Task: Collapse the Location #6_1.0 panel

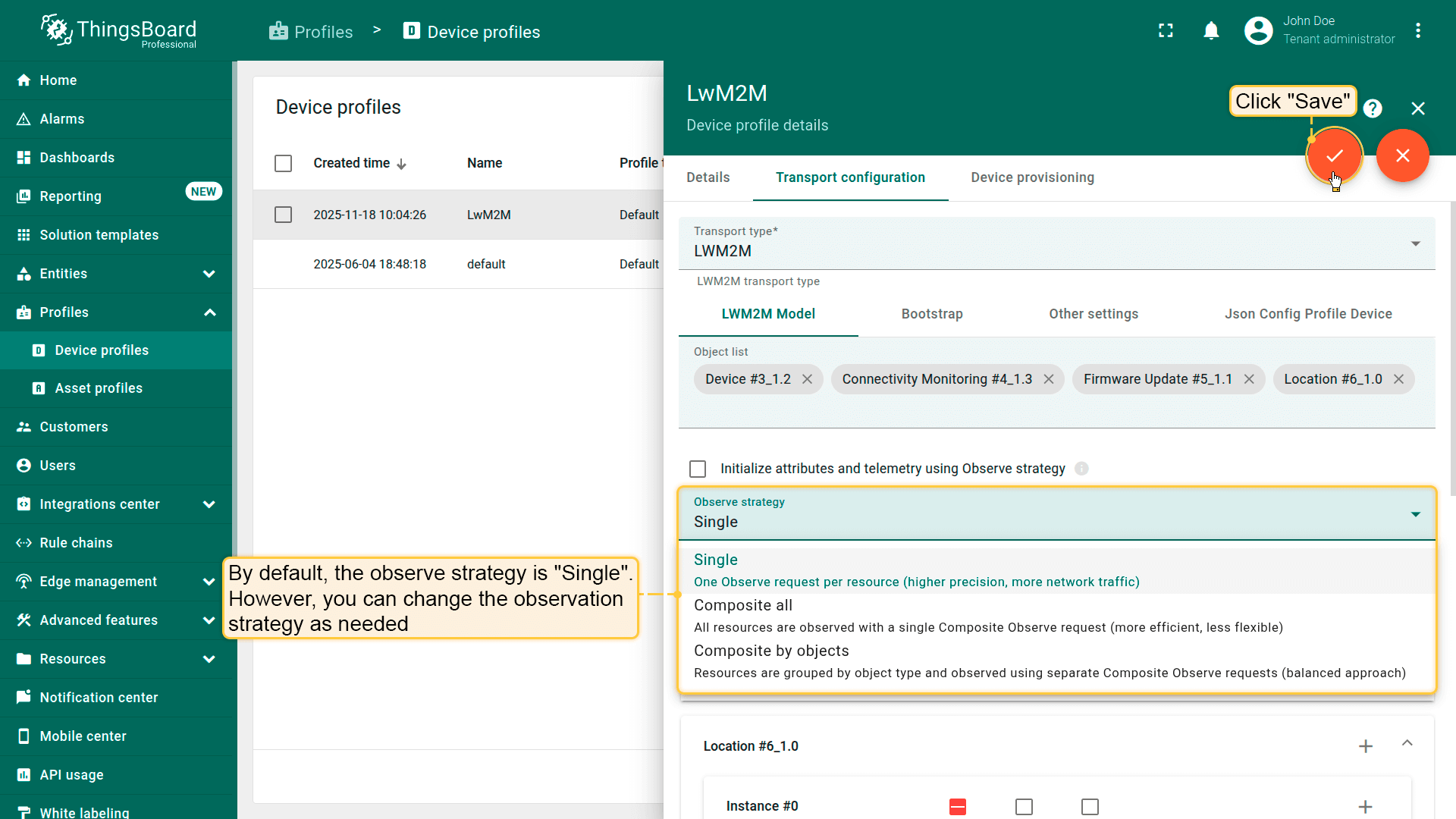Action: coord(1407,743)
